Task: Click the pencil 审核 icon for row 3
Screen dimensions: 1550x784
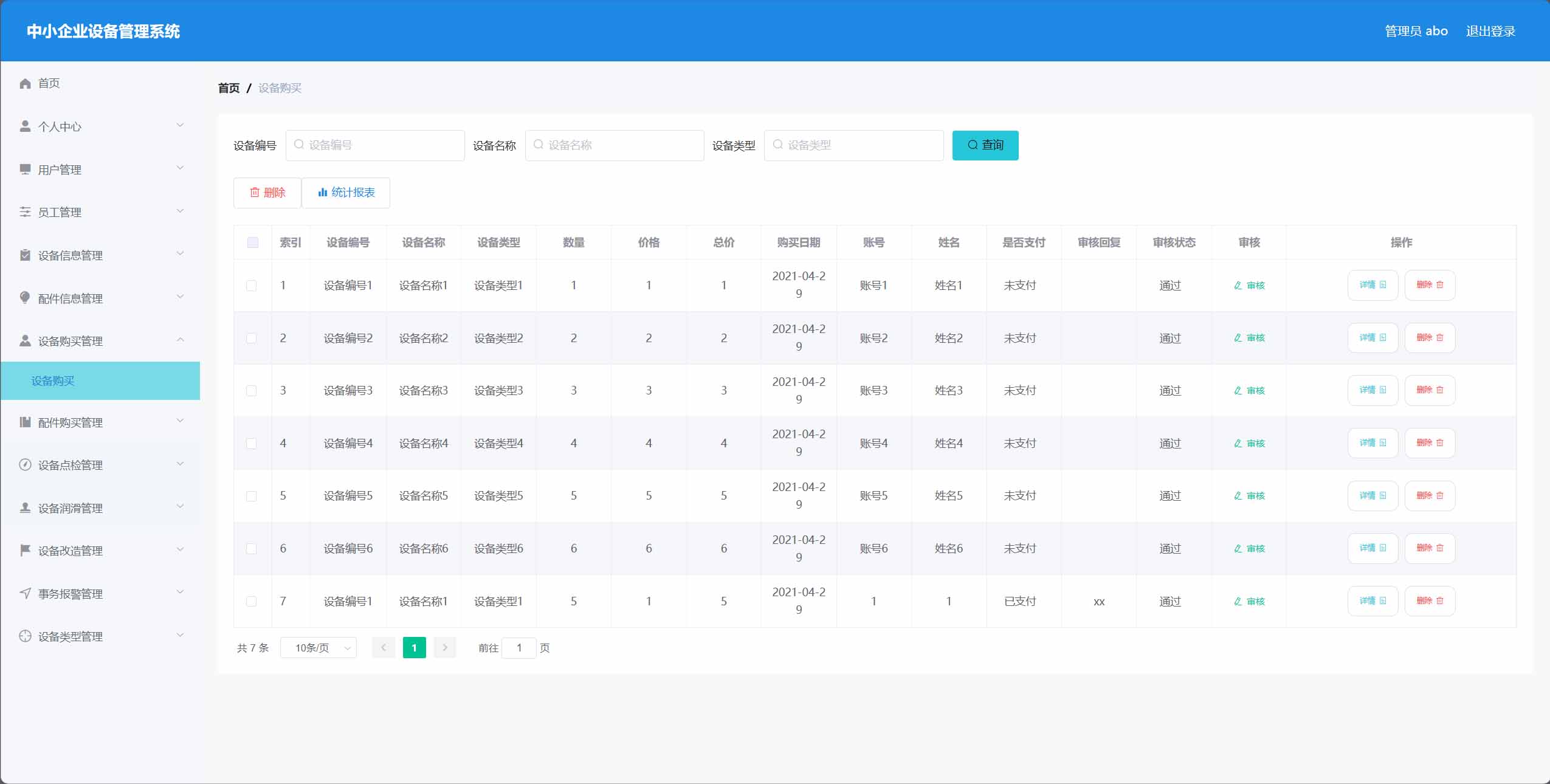Action: pos(1238,390)
